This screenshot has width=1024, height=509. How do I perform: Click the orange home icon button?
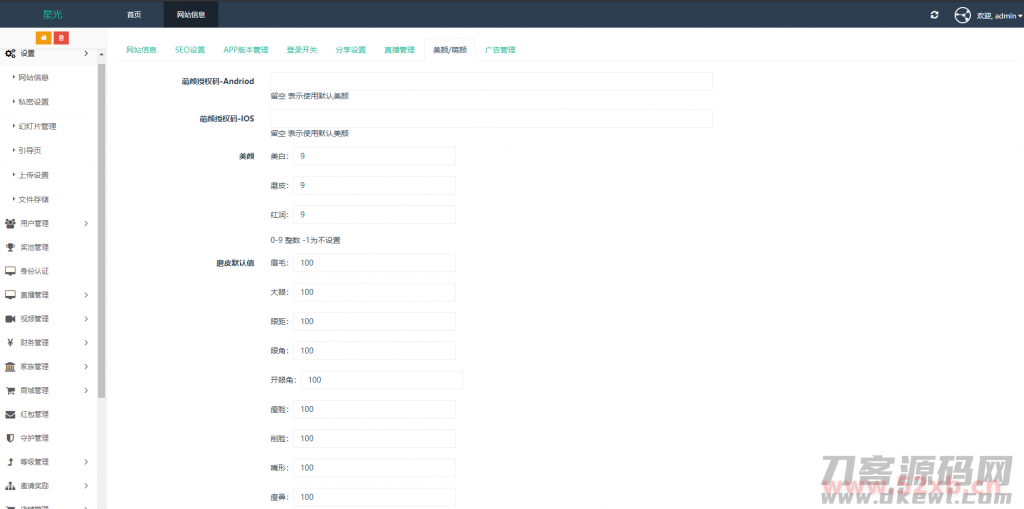[44, 38]
